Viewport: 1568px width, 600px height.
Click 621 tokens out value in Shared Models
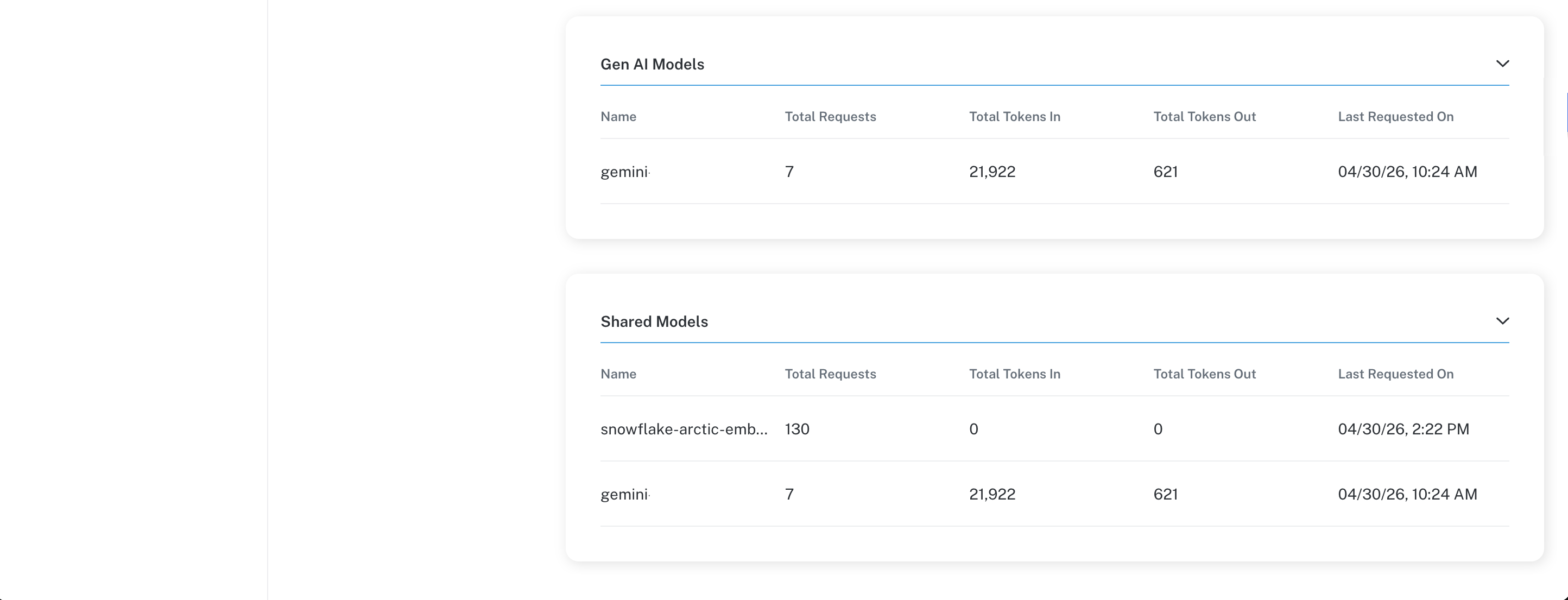[x=1165, y=494]
